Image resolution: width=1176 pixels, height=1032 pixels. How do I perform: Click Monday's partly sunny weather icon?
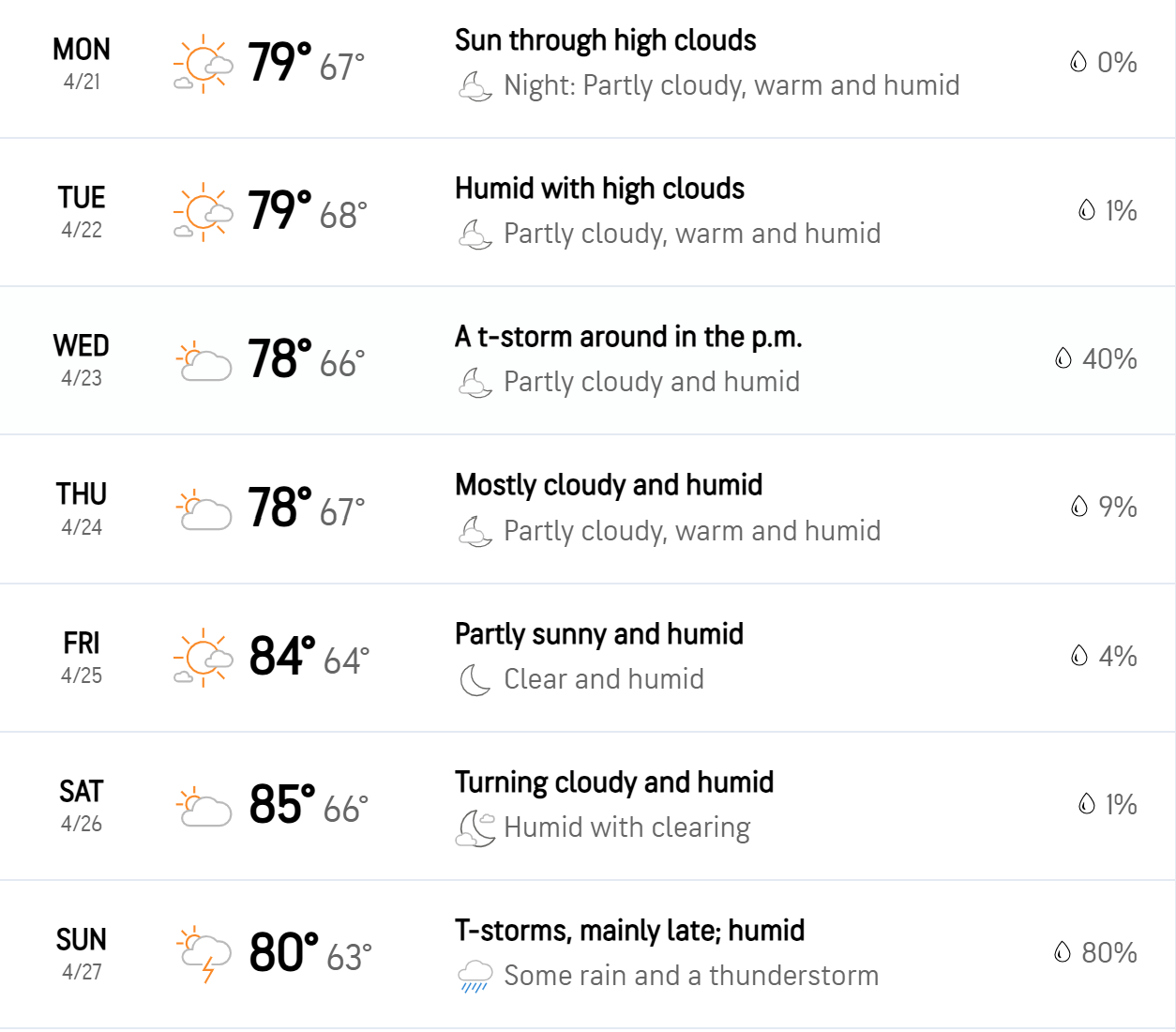(x=203, y=64)
